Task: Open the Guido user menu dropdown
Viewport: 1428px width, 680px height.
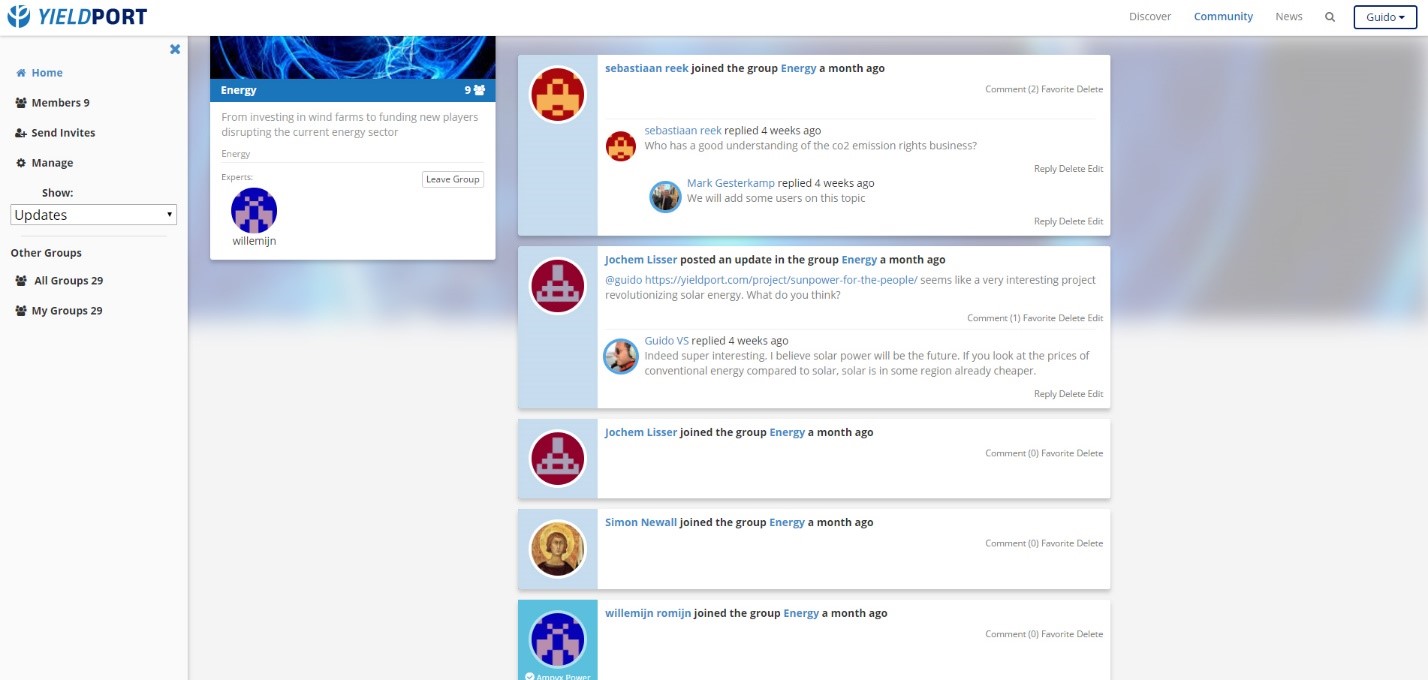Action: 1385,17
